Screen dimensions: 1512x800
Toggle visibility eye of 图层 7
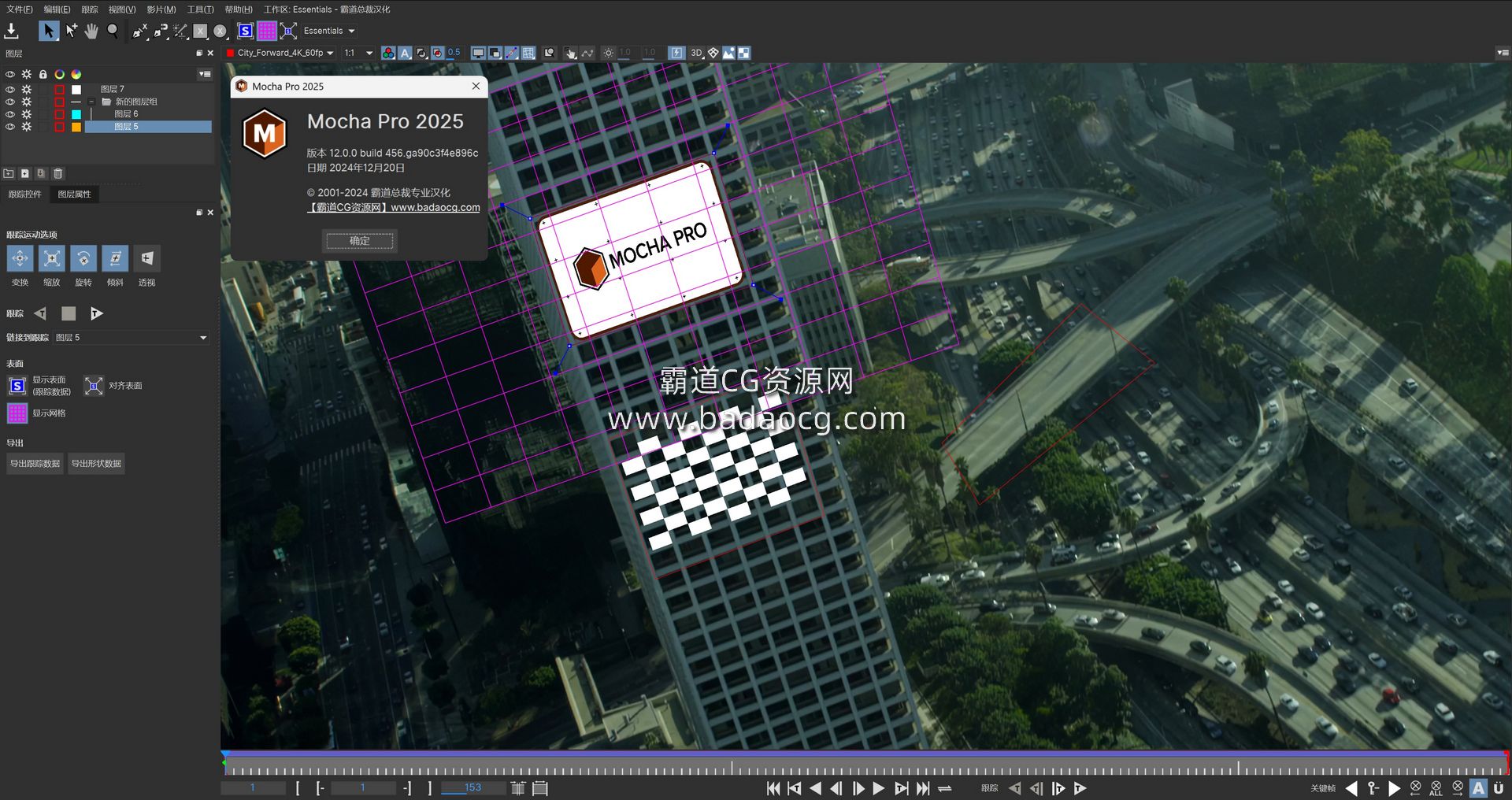[x=10, y=89]
